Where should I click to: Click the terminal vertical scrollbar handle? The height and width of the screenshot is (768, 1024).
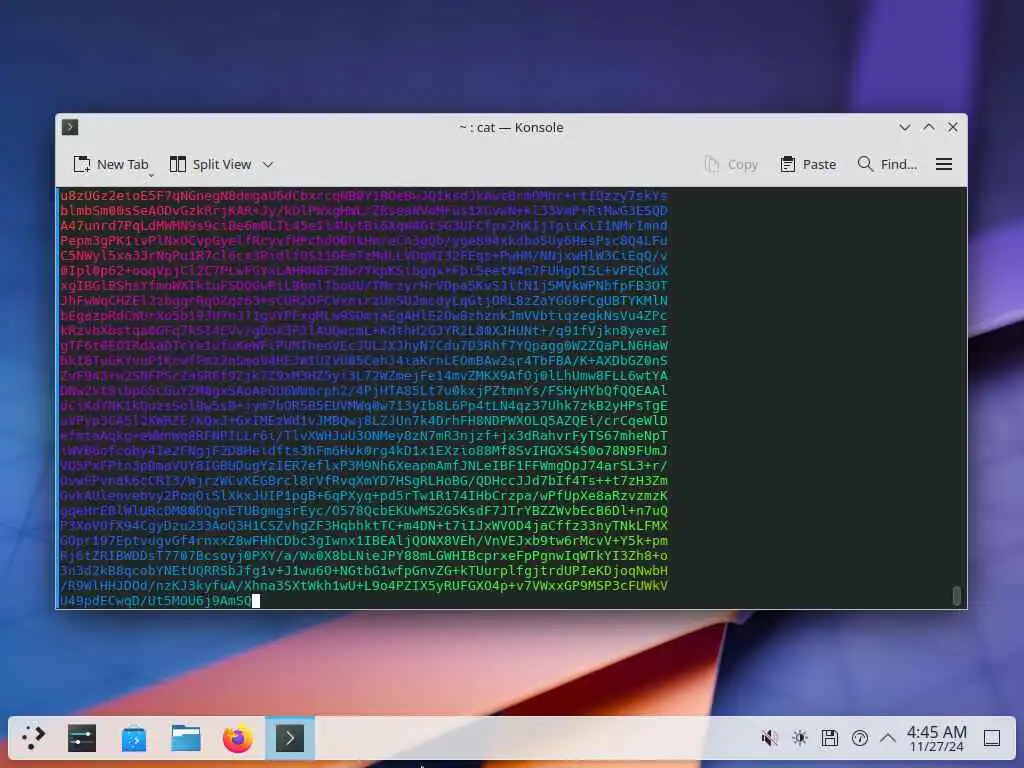[957, 596]
